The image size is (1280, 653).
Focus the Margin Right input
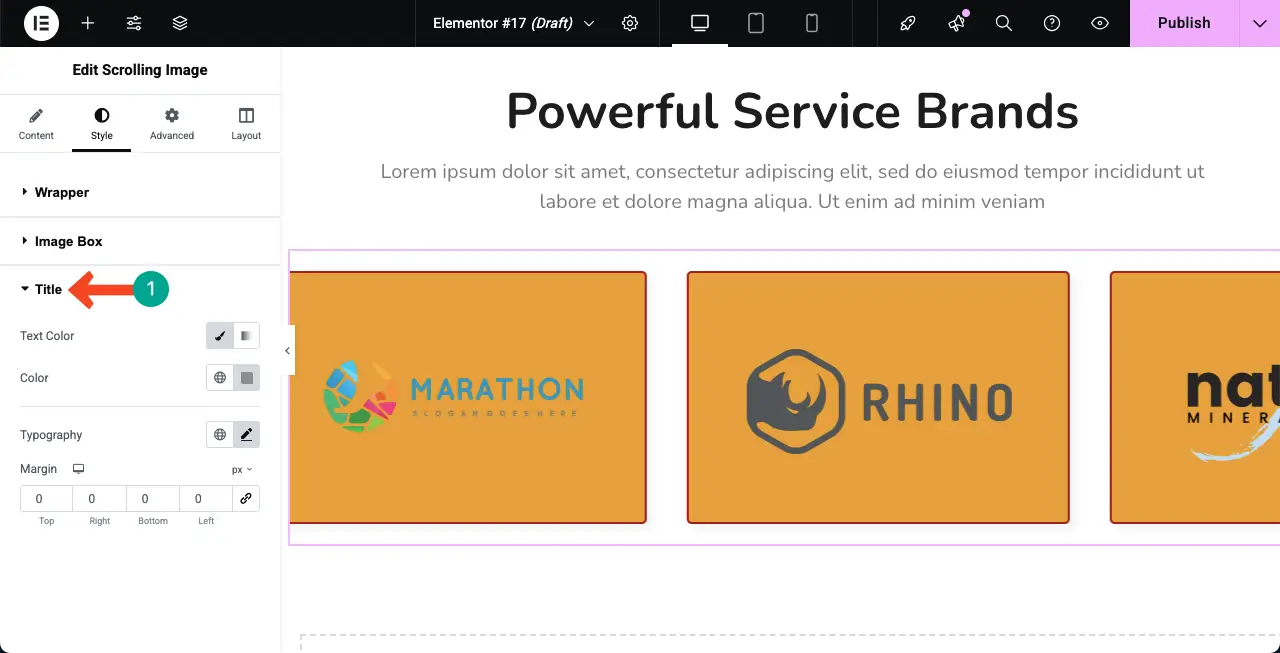[100, 499]
